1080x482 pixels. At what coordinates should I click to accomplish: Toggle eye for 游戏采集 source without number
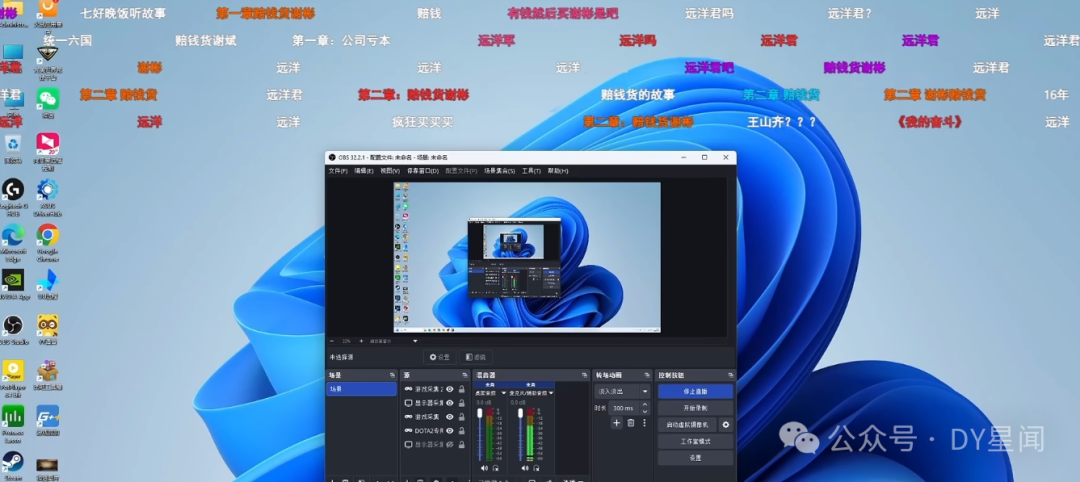pyautogui.click(x=450, y=417)
